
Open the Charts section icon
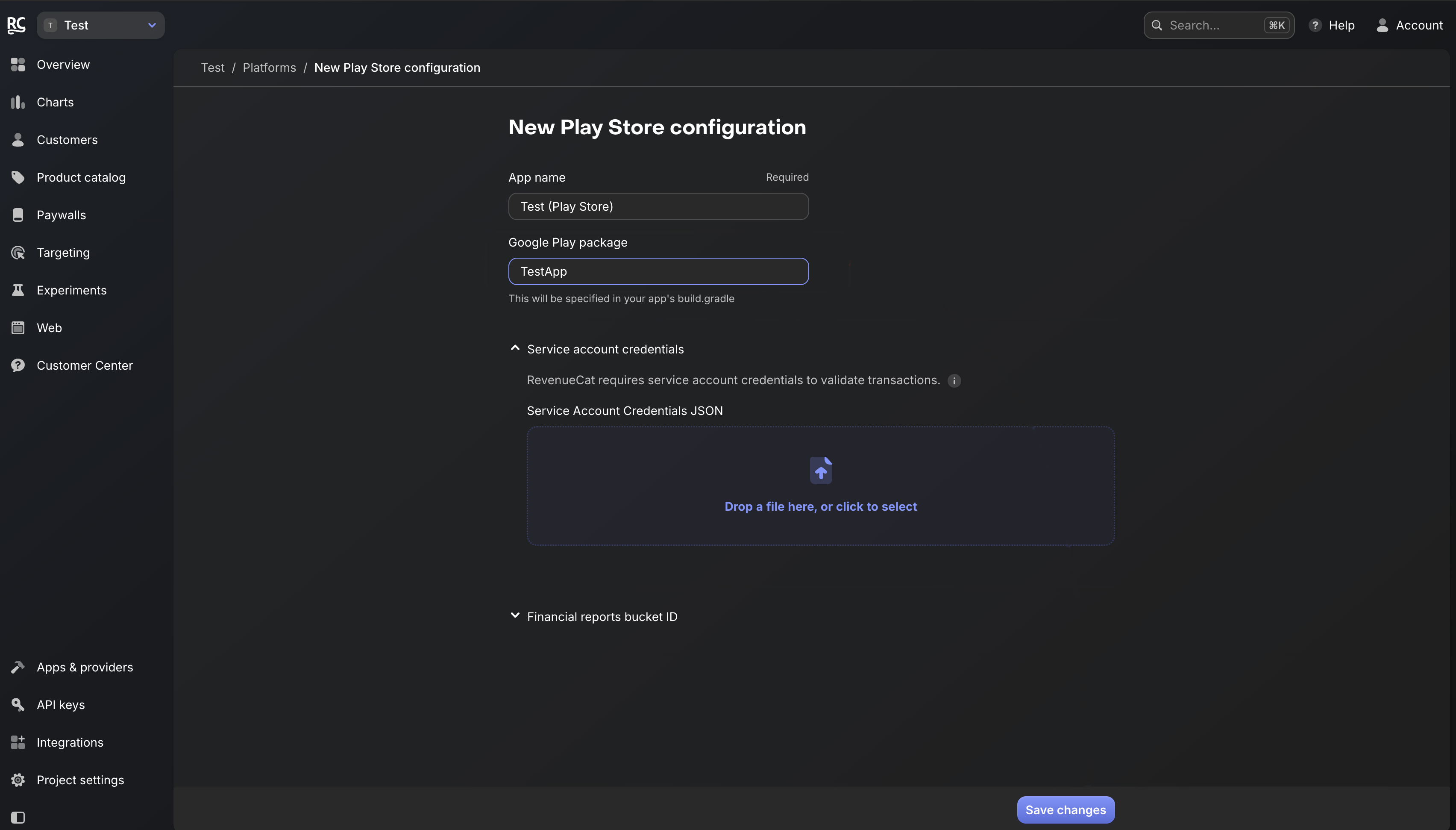[18, 102]
